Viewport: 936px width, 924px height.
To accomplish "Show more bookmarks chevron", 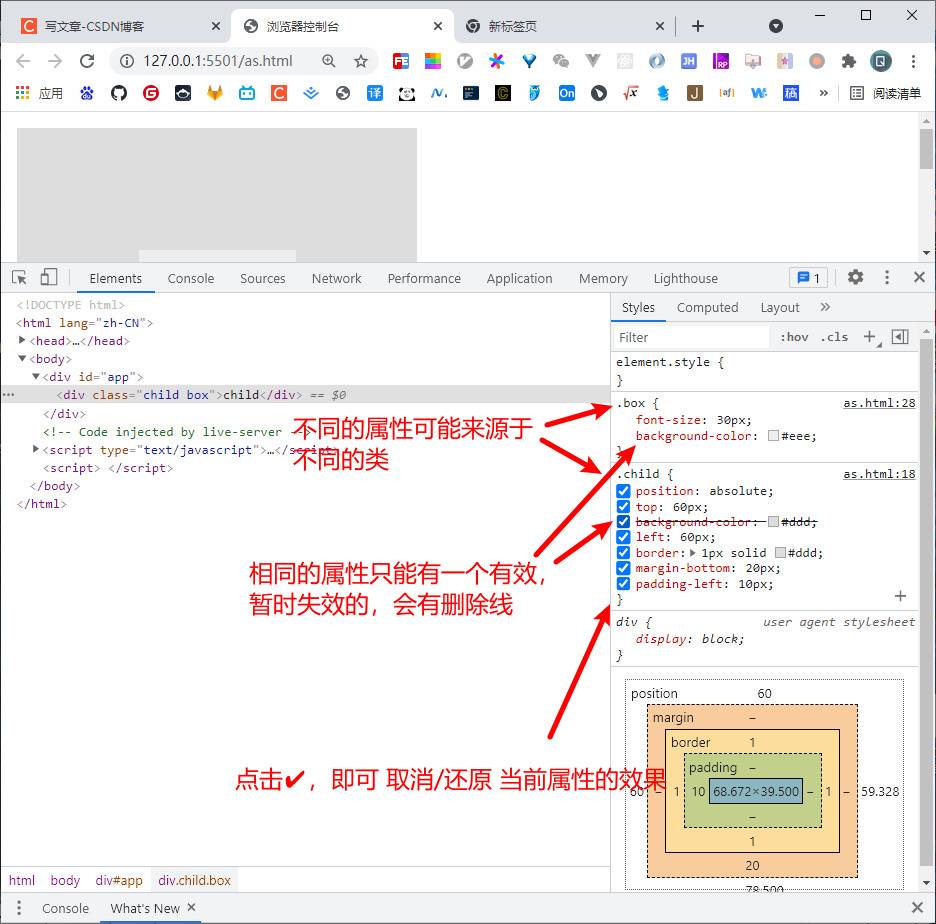I will click(x=824, y=93).
